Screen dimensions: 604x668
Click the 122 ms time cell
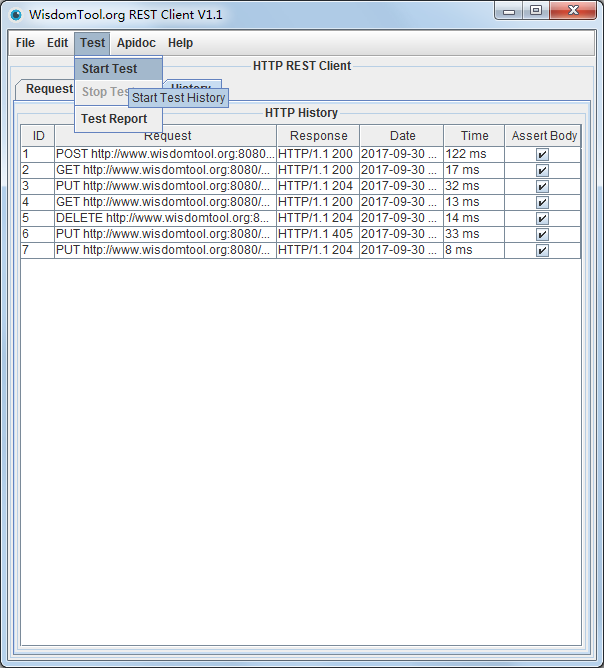click(474, 154)
